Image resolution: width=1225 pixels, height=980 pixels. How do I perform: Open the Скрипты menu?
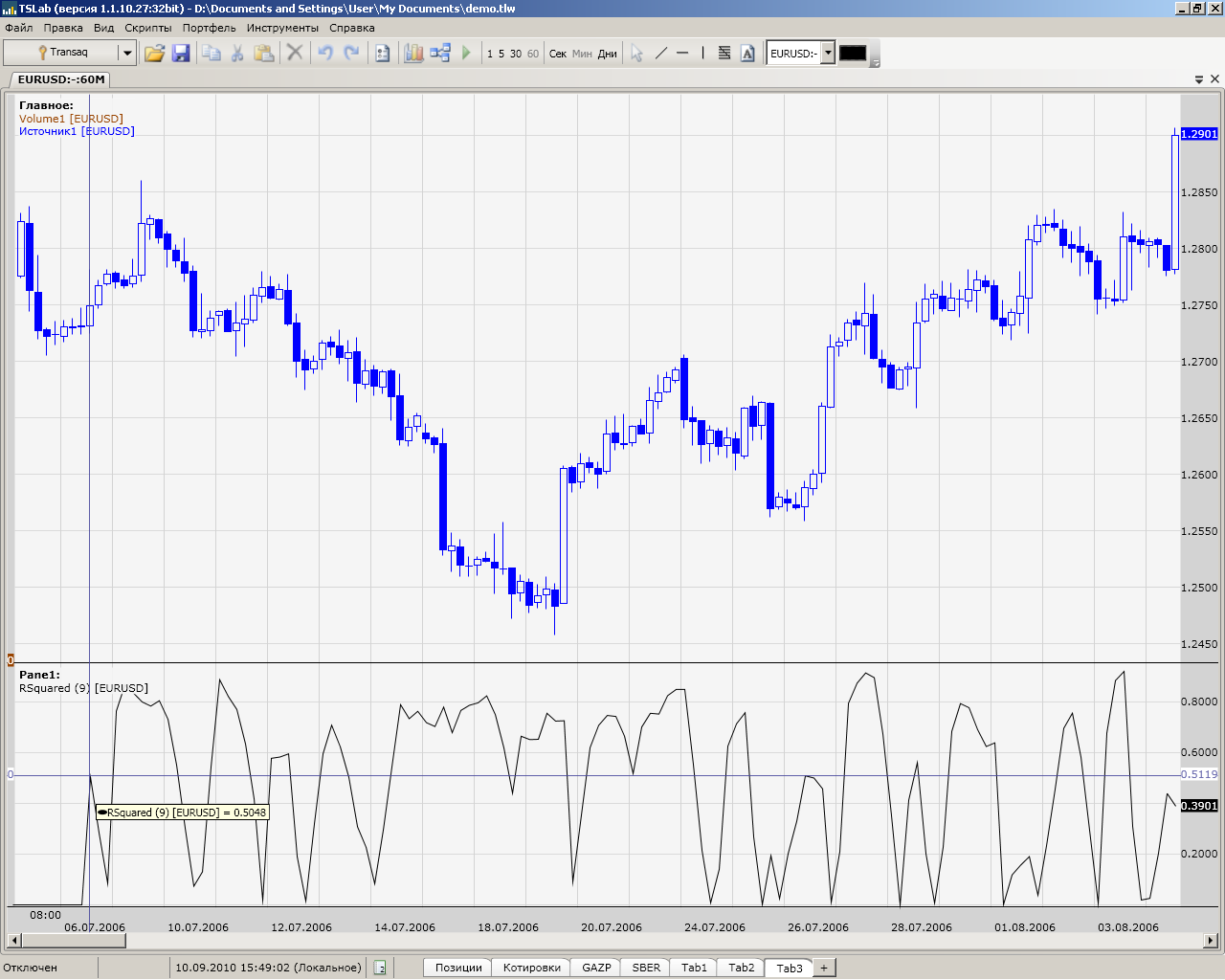pos(148,28)
